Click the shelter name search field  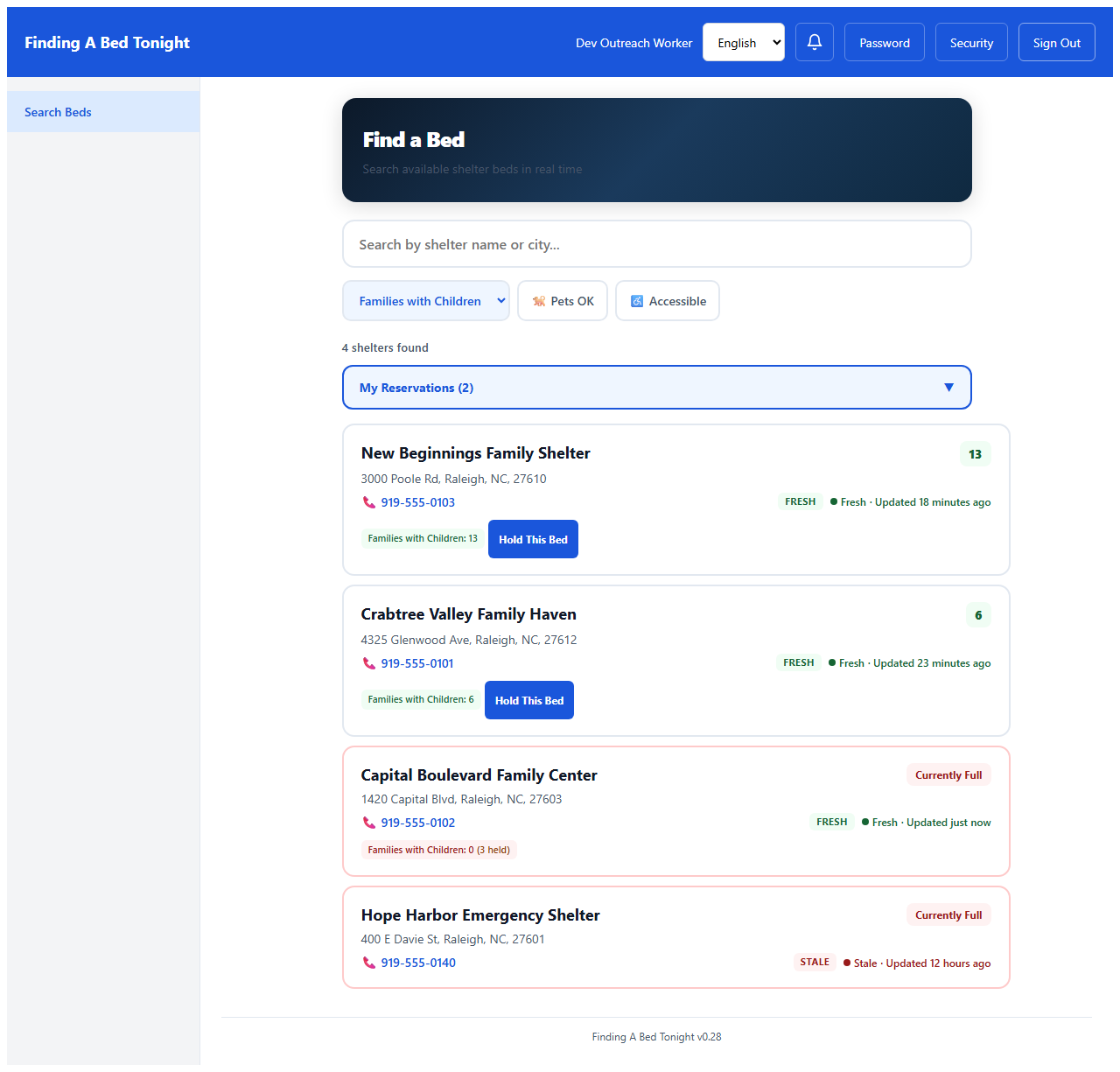point(656,243)
